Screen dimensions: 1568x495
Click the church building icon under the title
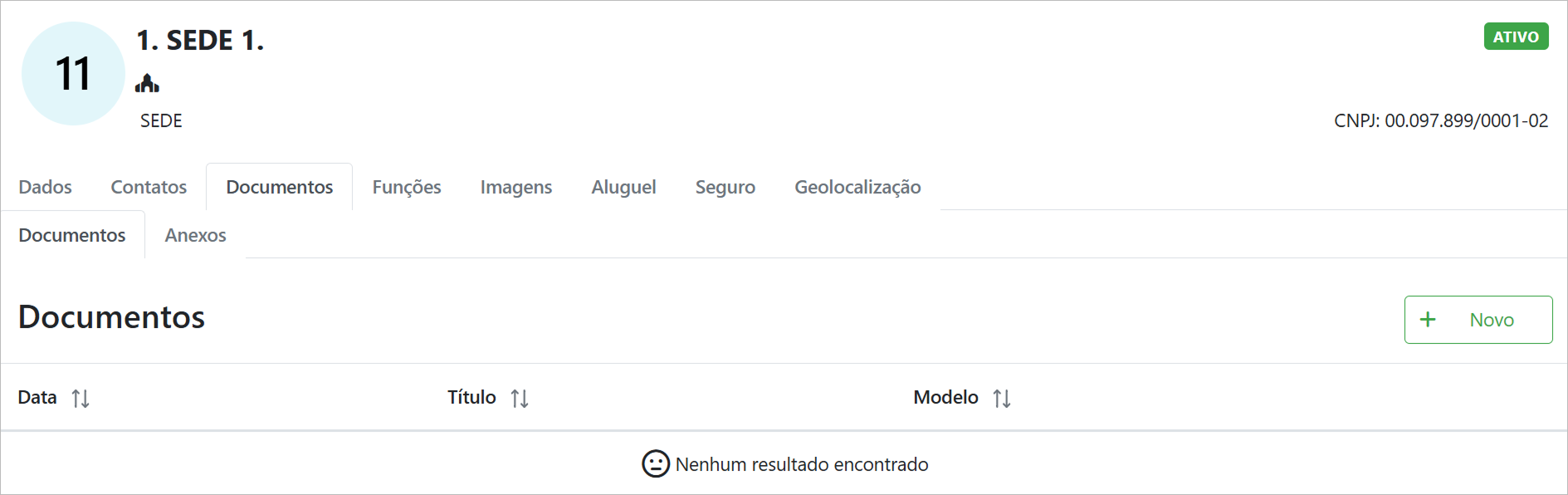tap(147, 83)
